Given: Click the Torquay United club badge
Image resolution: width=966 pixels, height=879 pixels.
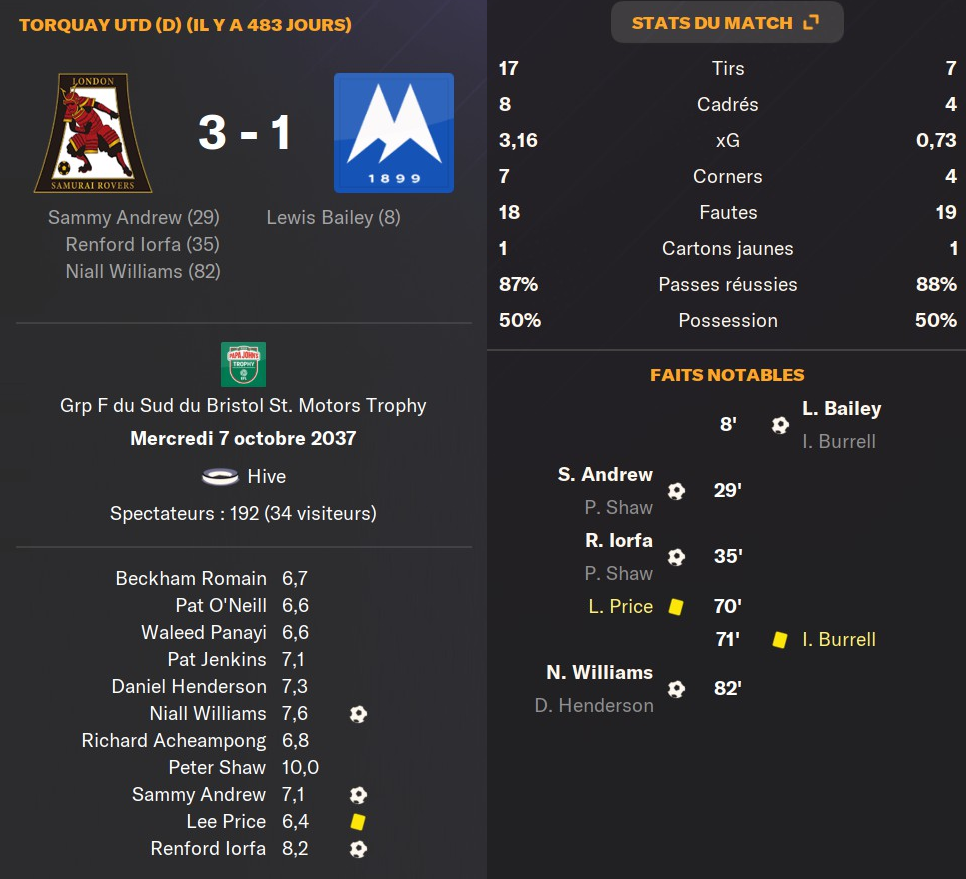Looking at the screenshot, I should 393,133.
